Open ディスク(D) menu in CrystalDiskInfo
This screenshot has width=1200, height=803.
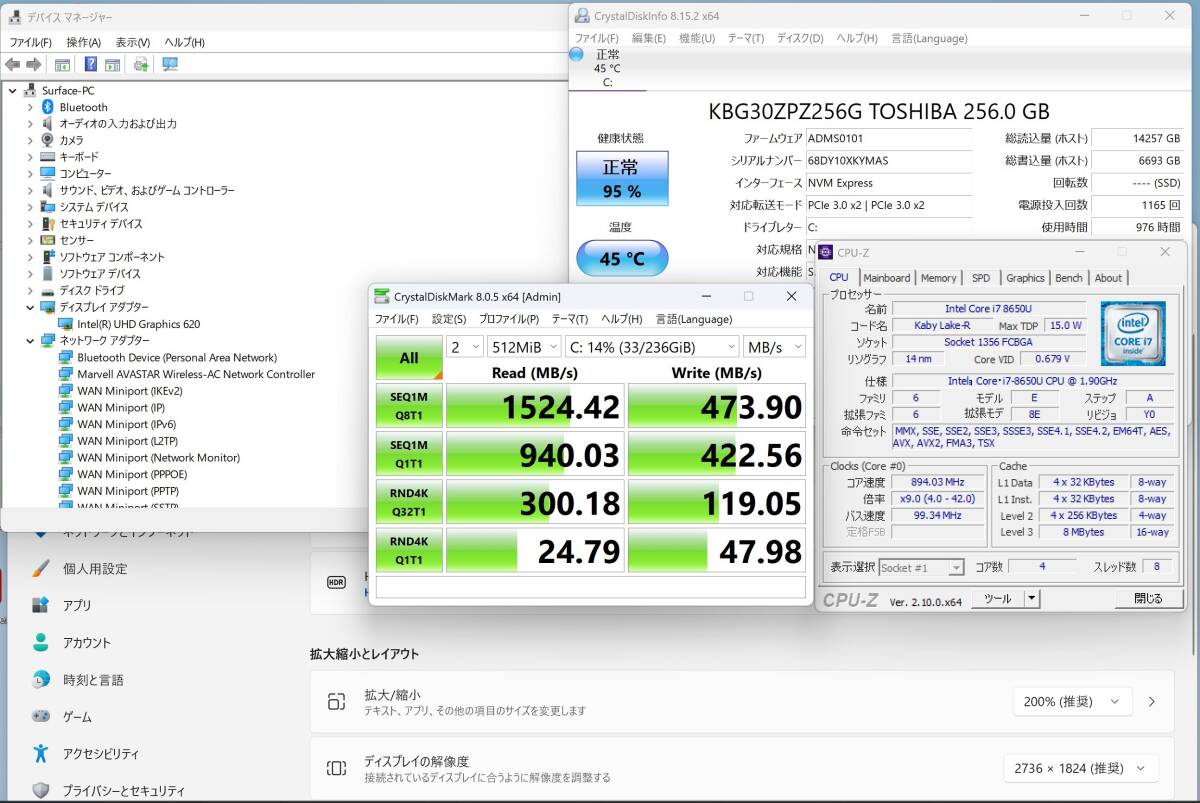pyautogui.click(x=800, y=38)
